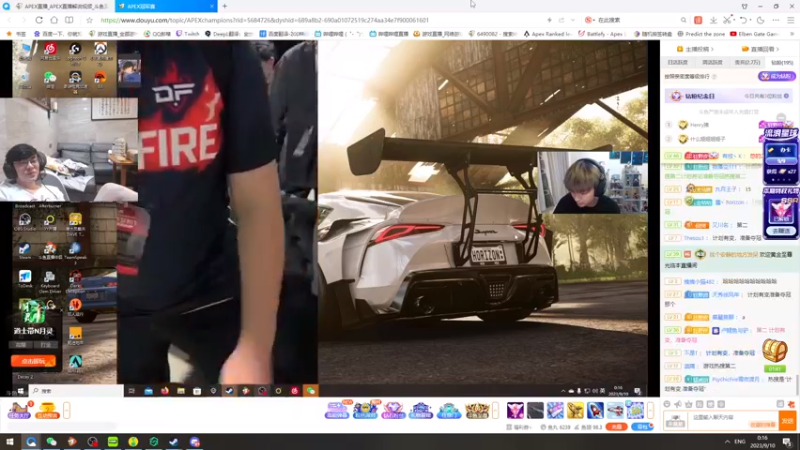Open the Apex Ranked bookmark
Viewport: 800px width, 450px height.
pos(547,34)
